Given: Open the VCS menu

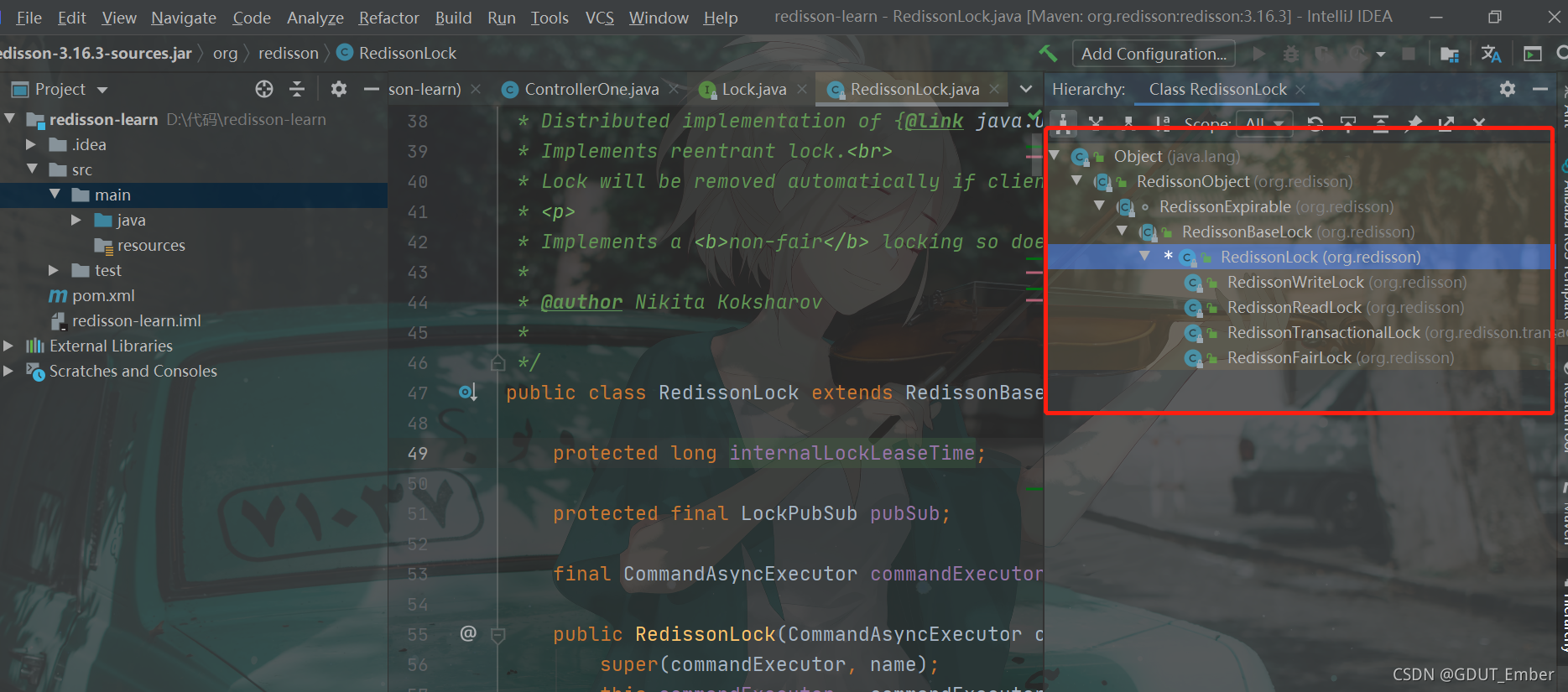Looking at the screenshot, I should point(599,18).
